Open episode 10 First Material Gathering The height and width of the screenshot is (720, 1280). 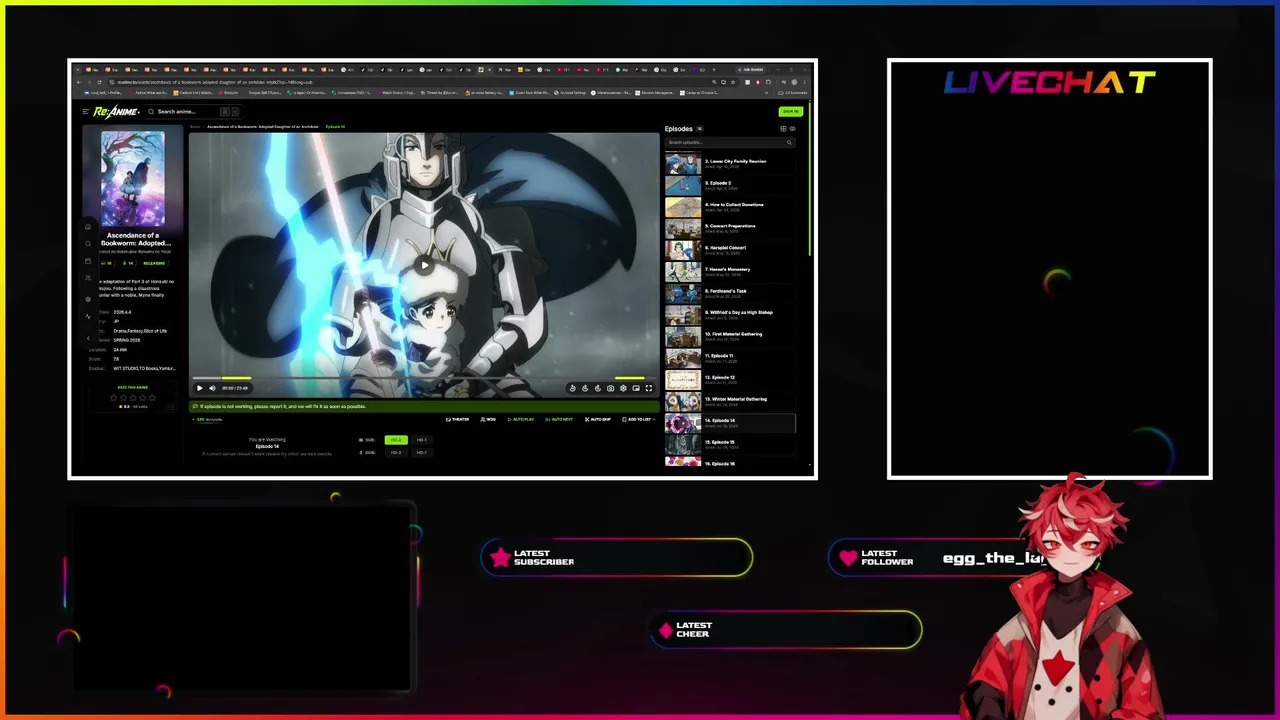[730, 336]
